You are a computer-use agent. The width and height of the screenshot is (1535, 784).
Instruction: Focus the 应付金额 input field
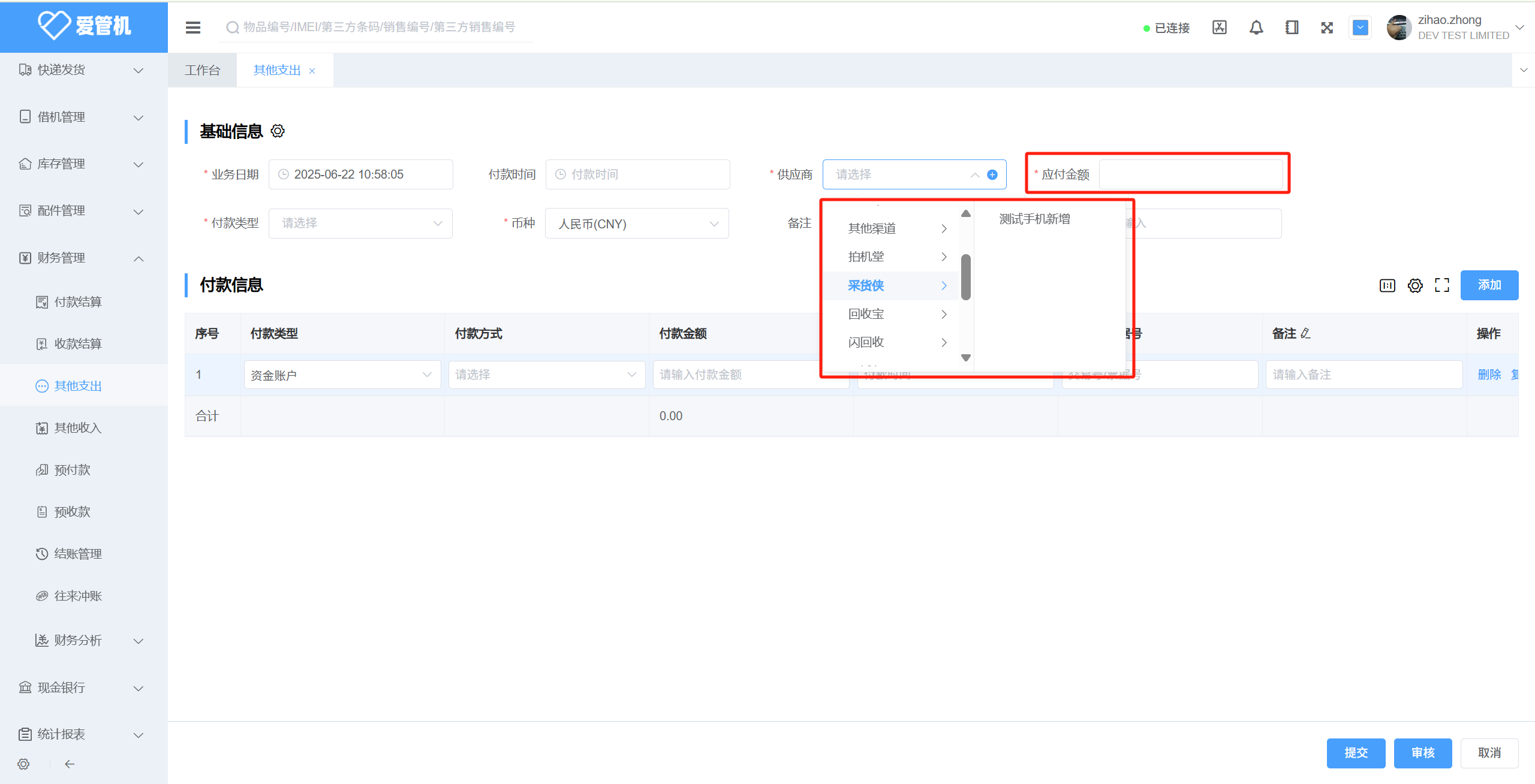[x=1191, y=174]
